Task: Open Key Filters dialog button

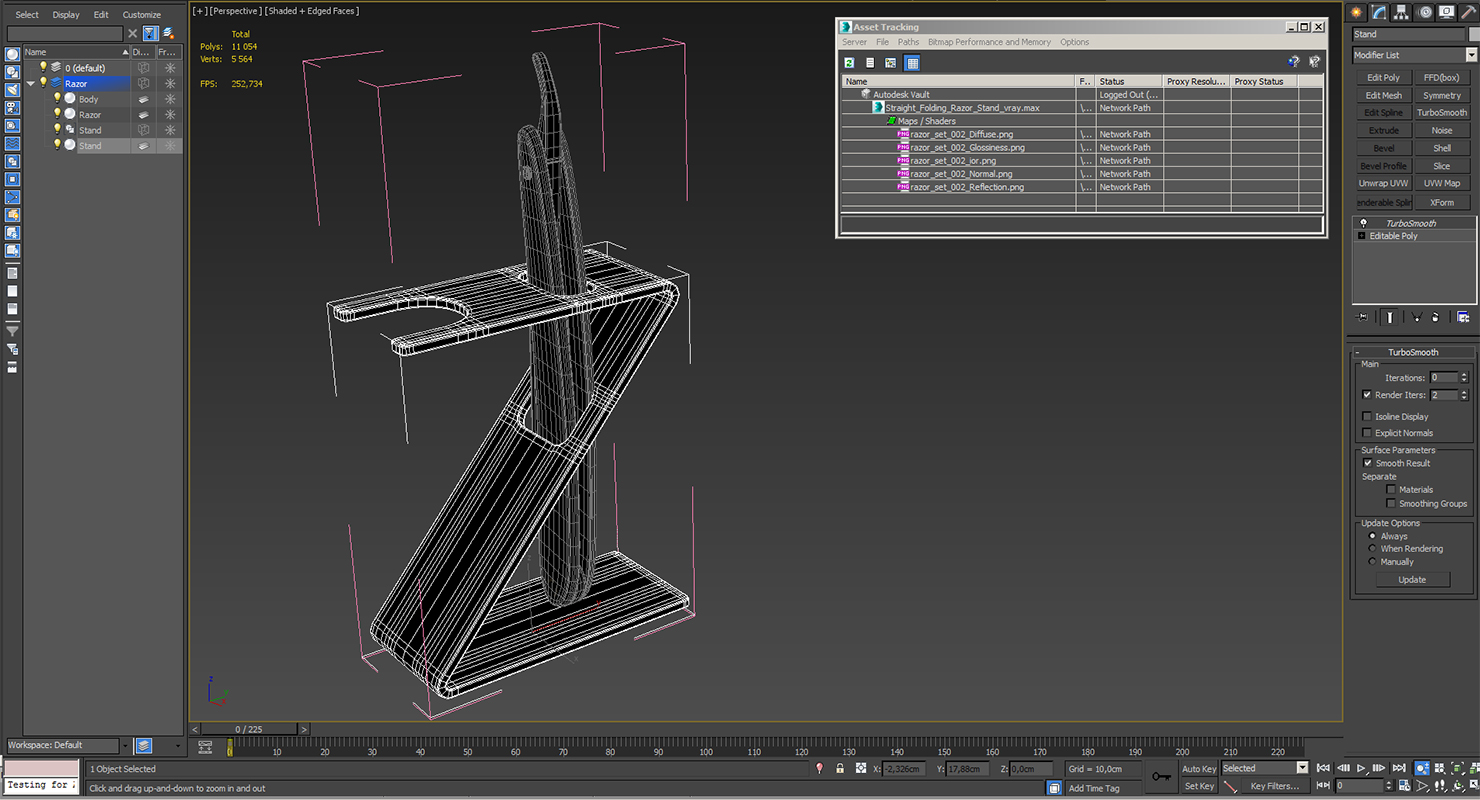Action: click(x=1274, y=786)
